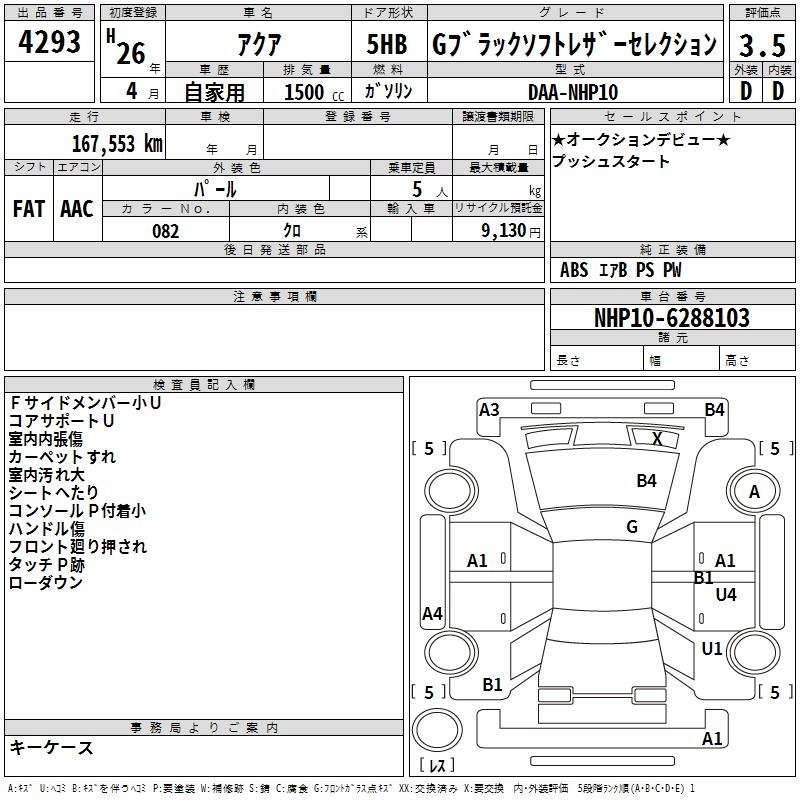
Task: Select mileage value 167,553 km
Action: 117,144
